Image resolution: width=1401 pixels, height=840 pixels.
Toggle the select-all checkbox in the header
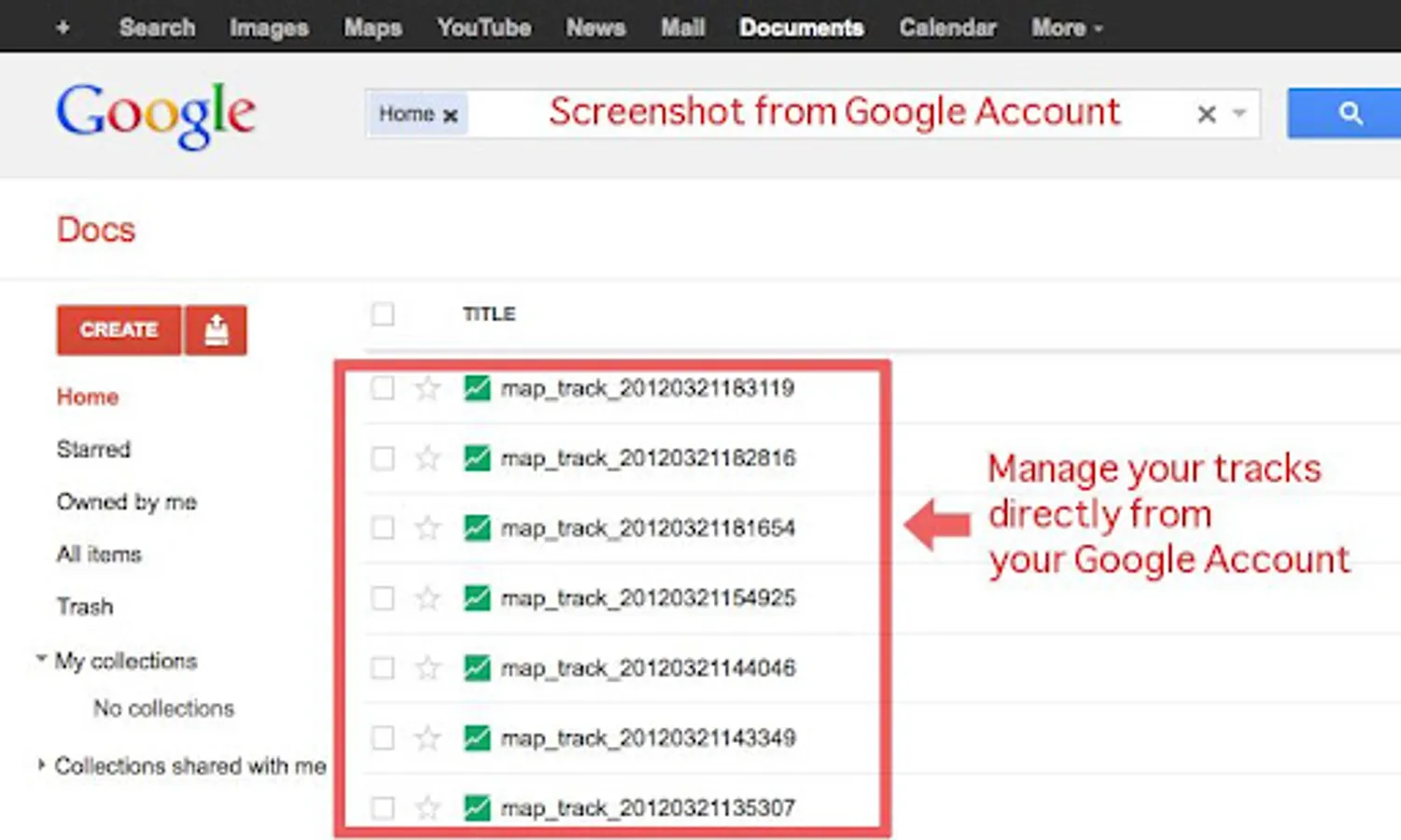click(383, 315)
